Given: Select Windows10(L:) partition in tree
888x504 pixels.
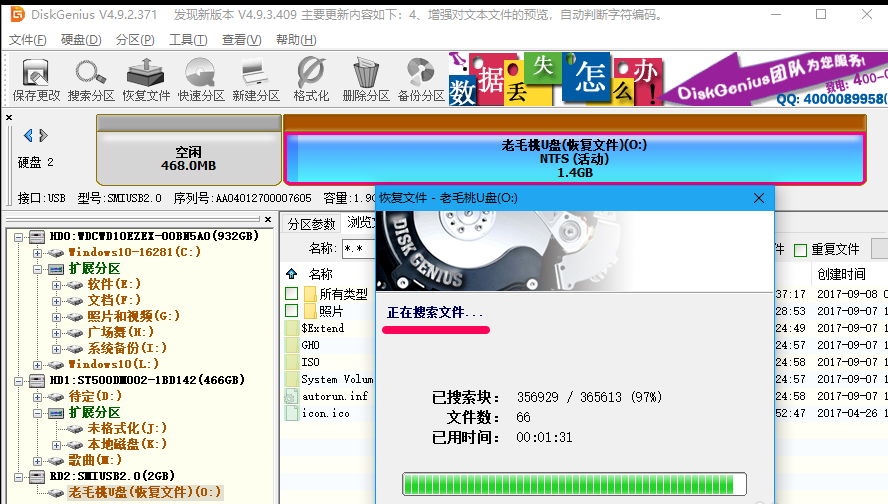Looking at the screenshot, I should [x=113, y=364].
